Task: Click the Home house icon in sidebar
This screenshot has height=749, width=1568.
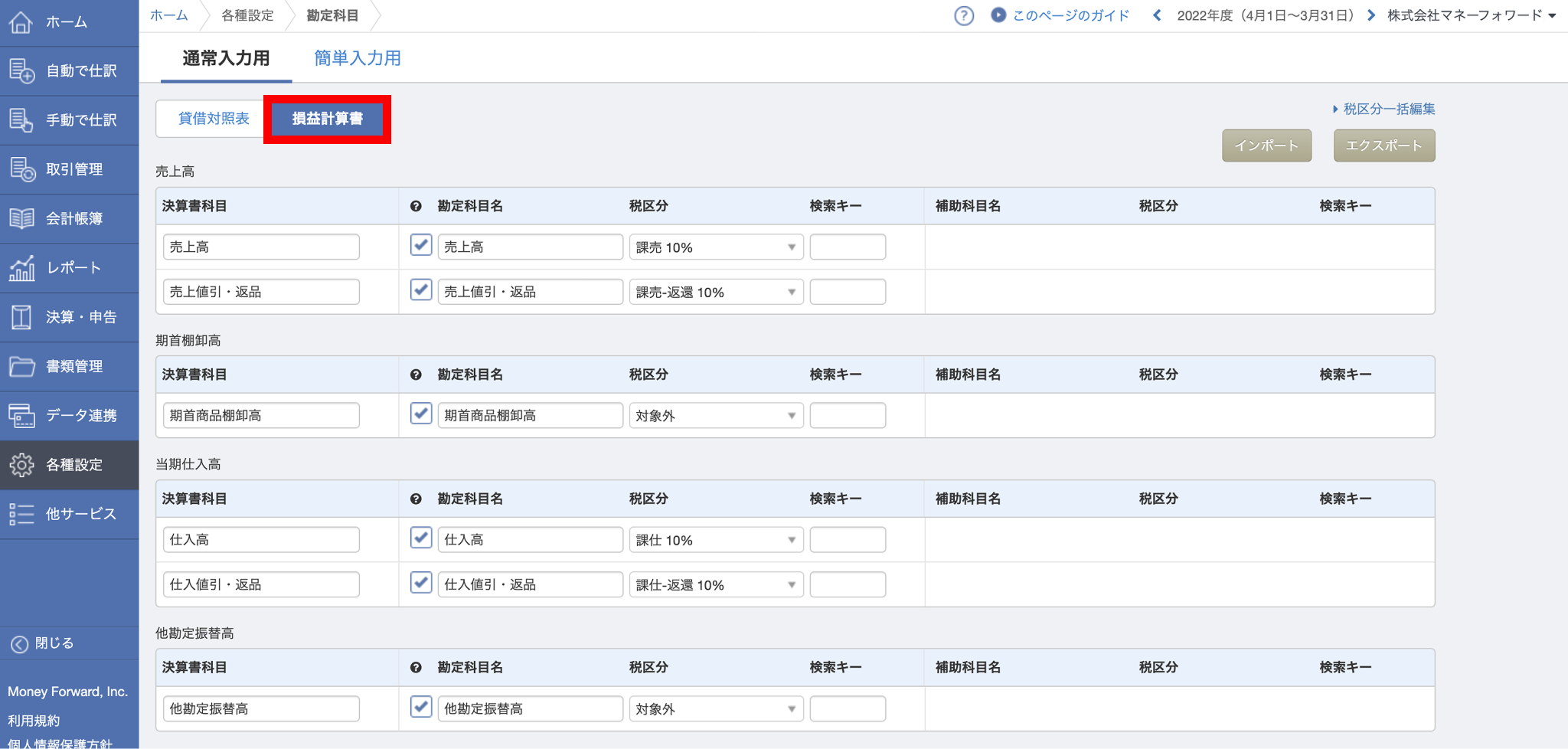Action: point(21,22)
